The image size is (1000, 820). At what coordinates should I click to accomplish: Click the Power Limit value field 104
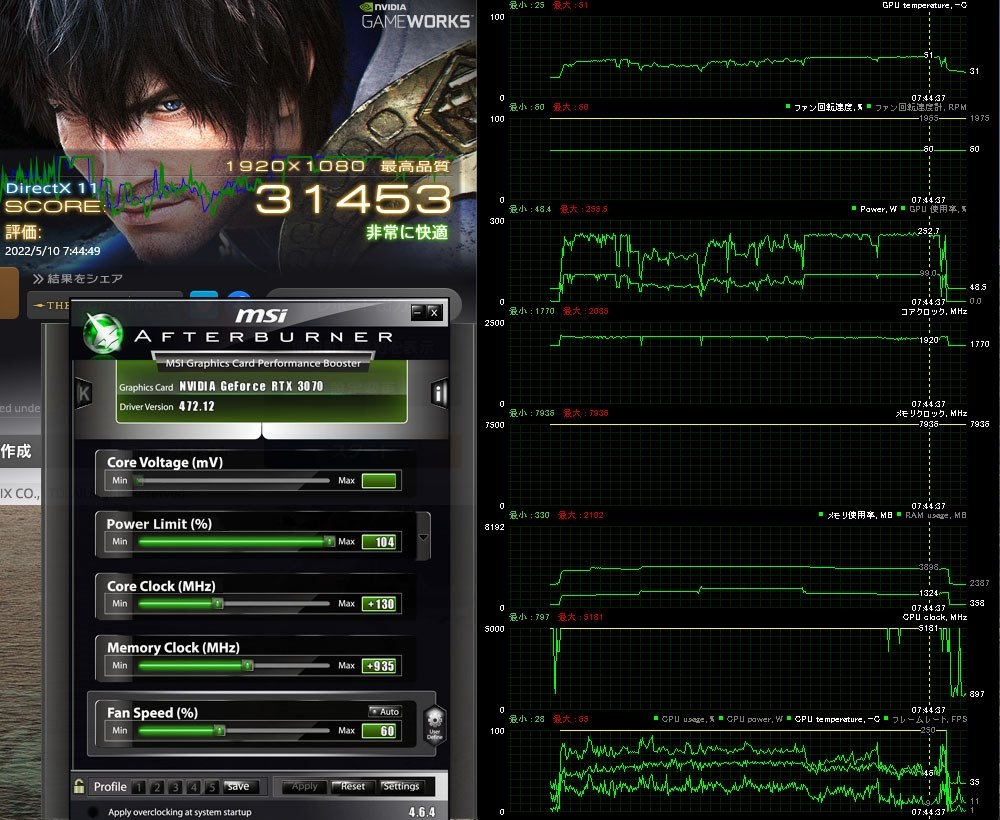(379, 542)
